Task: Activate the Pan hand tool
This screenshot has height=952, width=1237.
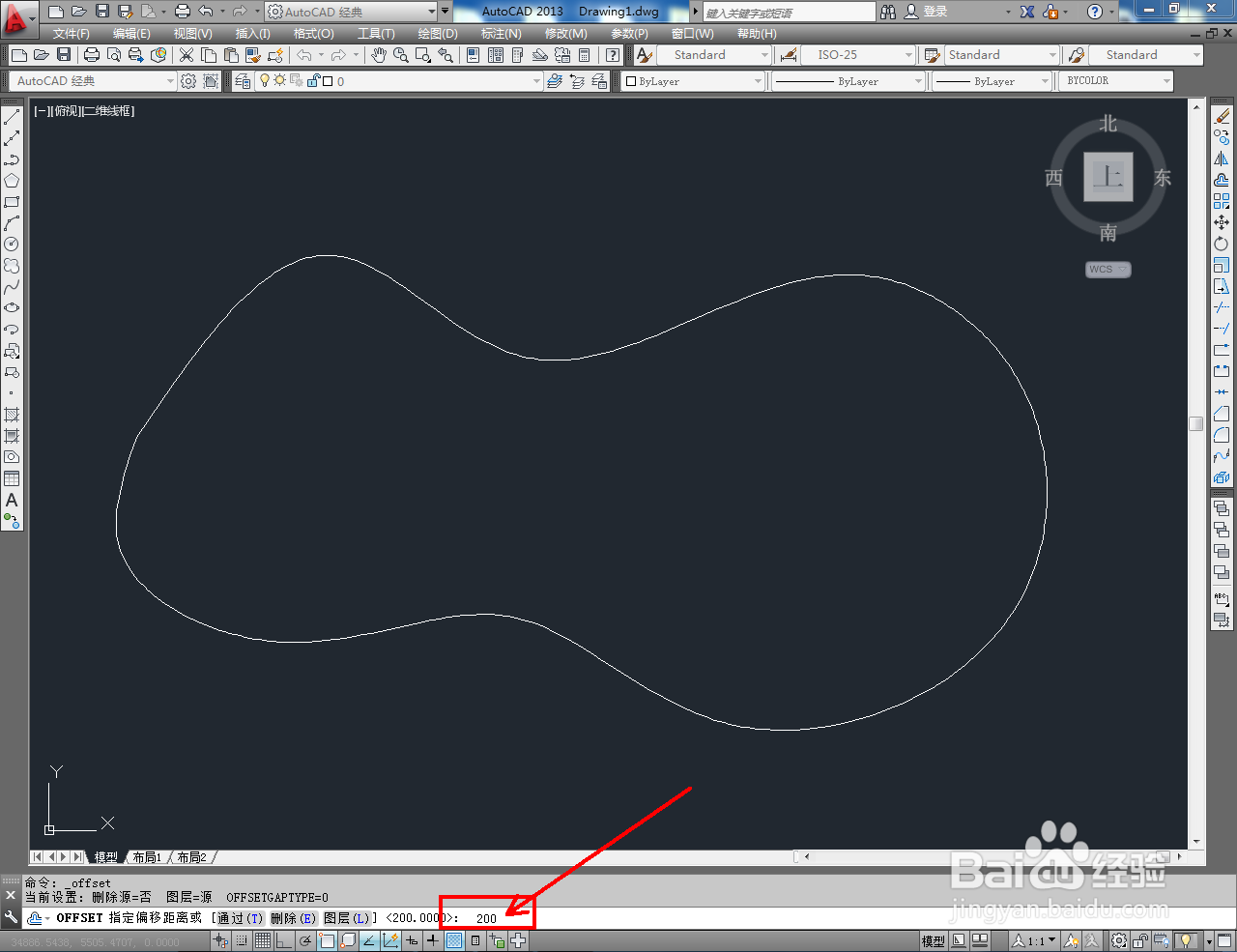Action: [379, 55]
